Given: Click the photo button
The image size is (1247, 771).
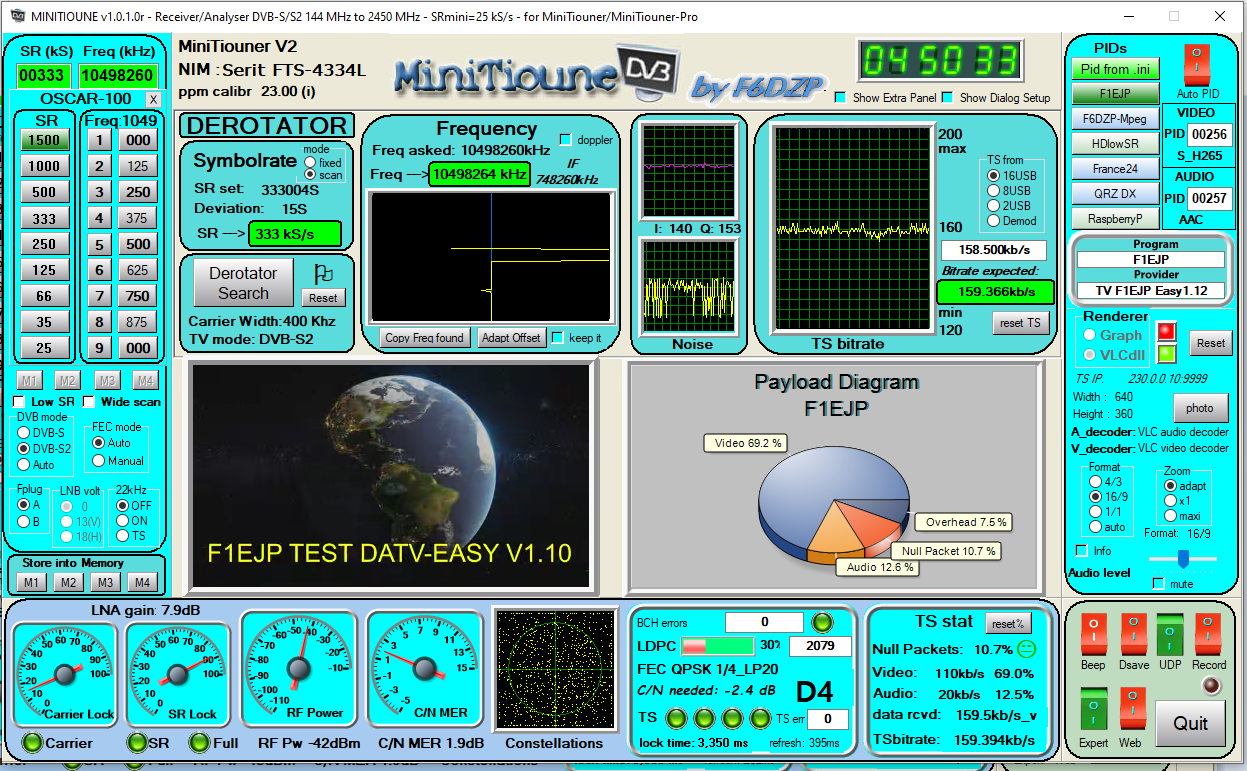Looking at the screenshot, I should [x=1200, y=408].
